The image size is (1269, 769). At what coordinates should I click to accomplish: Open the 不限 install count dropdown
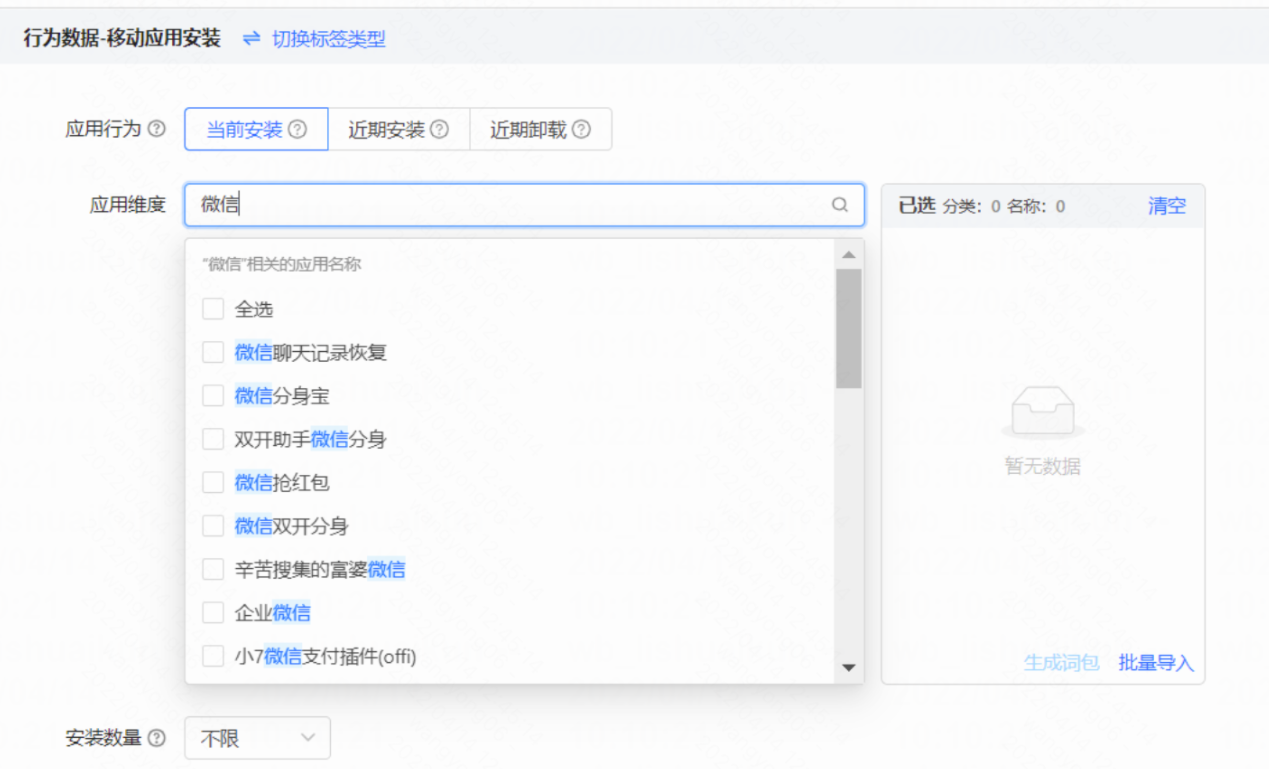[257, 738]
